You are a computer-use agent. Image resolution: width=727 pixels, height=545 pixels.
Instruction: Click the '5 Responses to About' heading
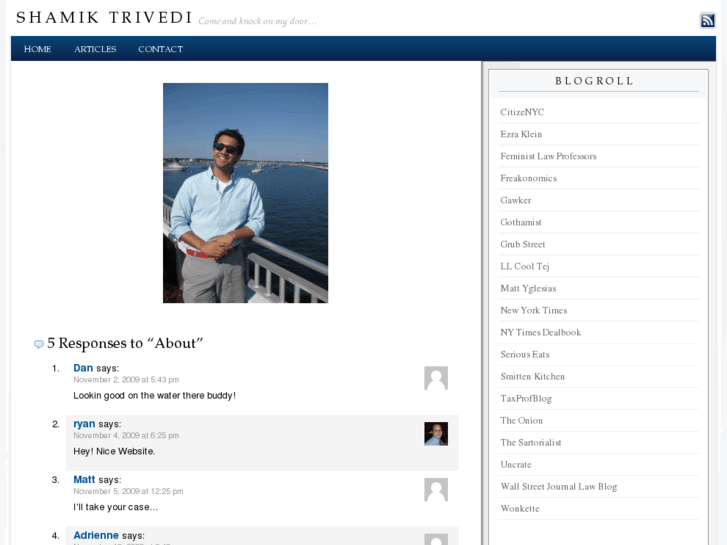tap(125, 343)
